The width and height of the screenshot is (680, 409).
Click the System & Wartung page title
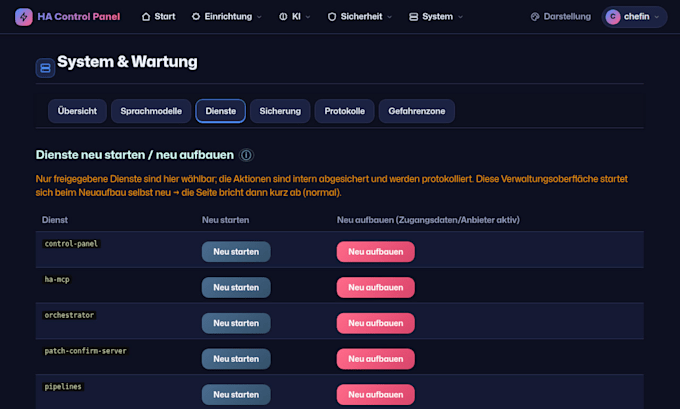127,62
